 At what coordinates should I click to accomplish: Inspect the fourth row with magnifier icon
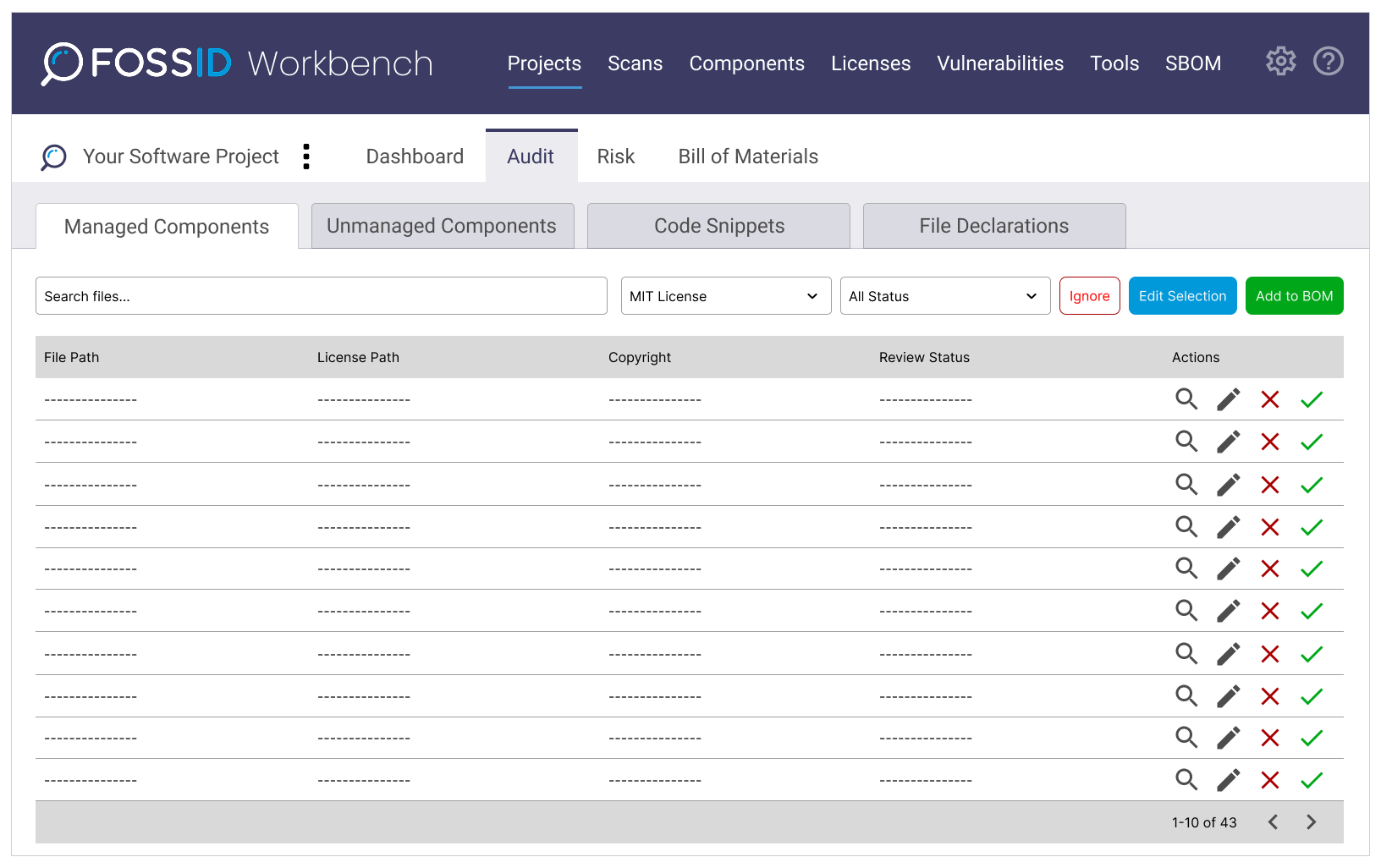1186,527
